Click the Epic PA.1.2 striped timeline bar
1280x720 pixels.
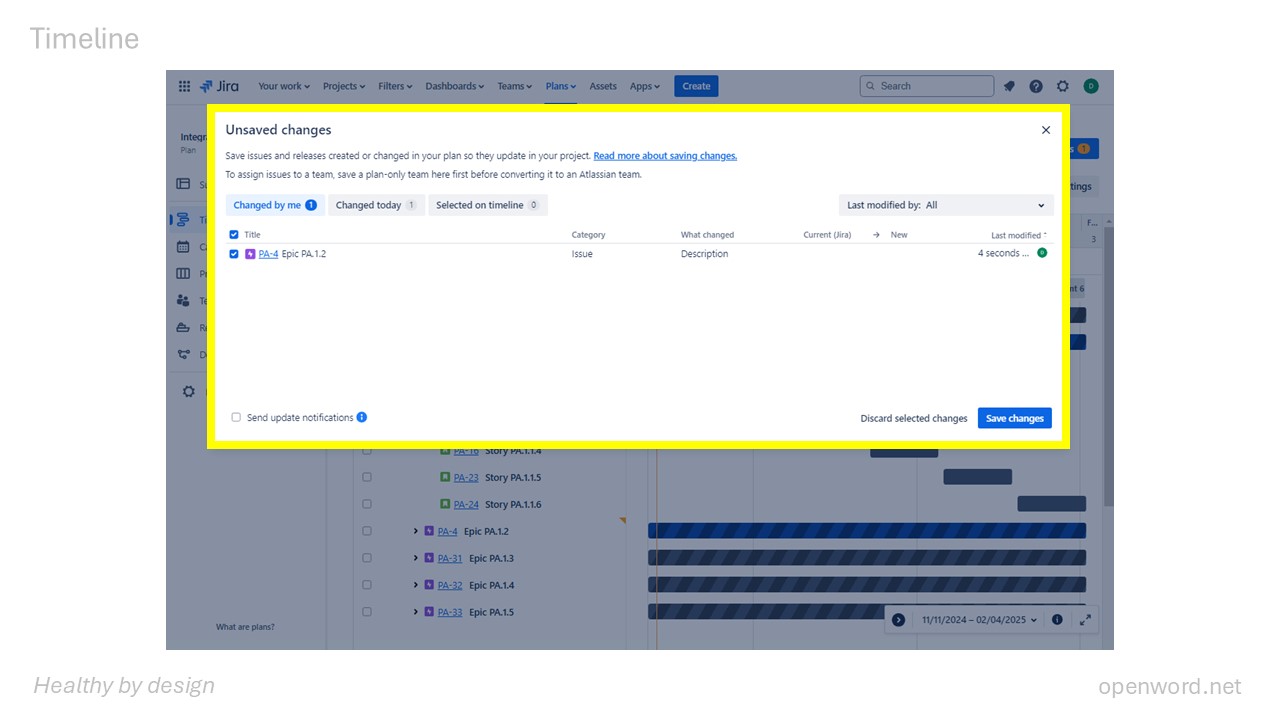(x=867, y=531)
